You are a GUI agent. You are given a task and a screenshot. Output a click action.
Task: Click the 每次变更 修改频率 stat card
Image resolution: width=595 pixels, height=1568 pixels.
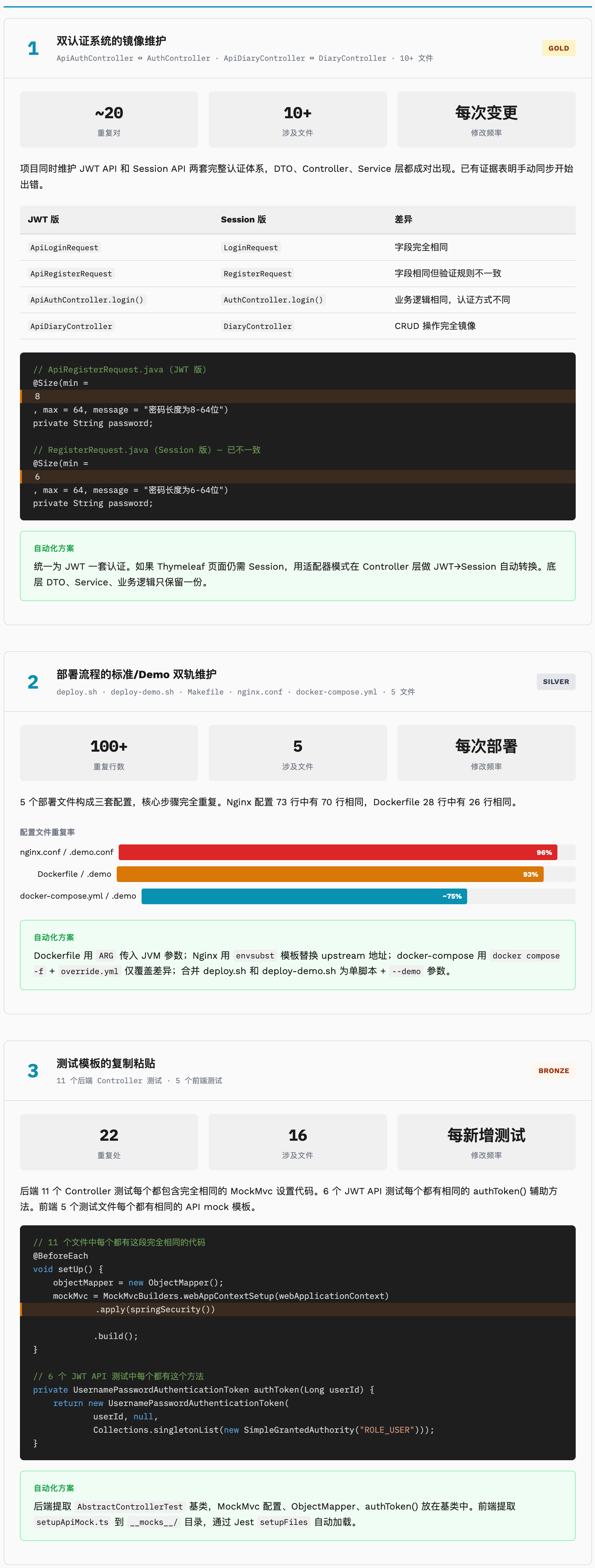point(486,120)
